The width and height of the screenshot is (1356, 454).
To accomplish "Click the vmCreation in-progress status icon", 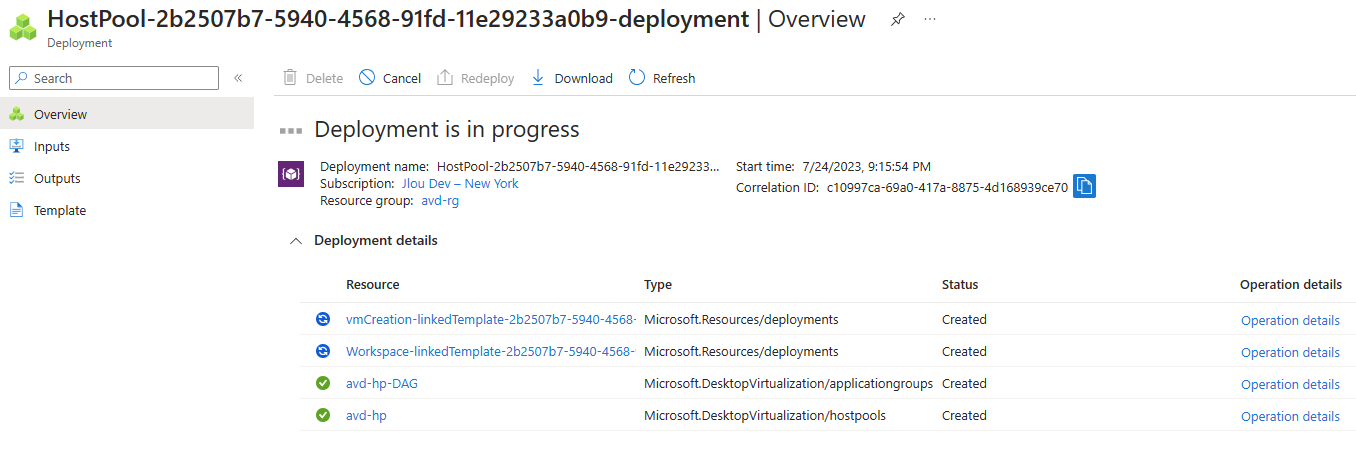I will click(322, 319).
